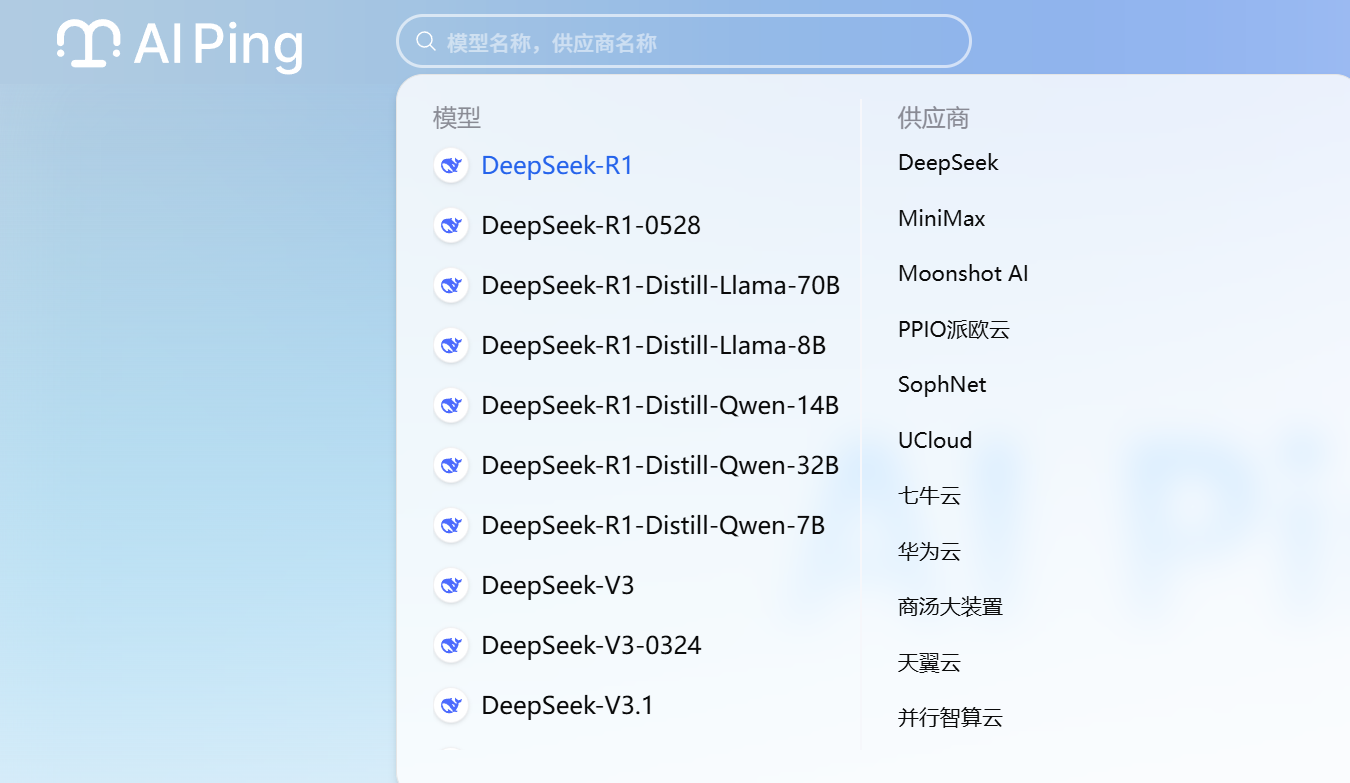The height and width of the screenshot is (783, 1350).
Task: Open the SophNet provider
Action: click(x=942, y=385)
